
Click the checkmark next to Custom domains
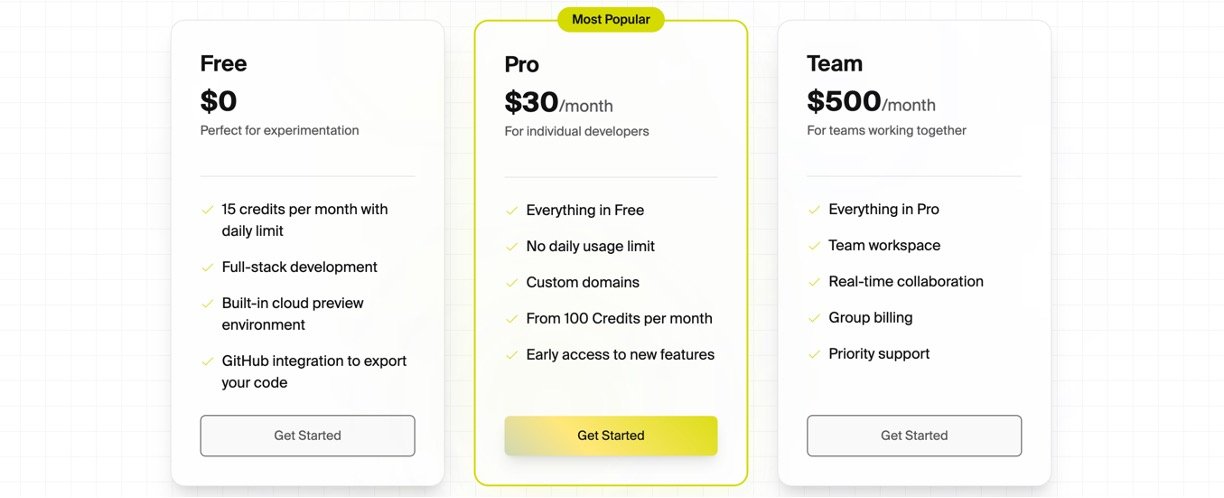tap(512, 283)
